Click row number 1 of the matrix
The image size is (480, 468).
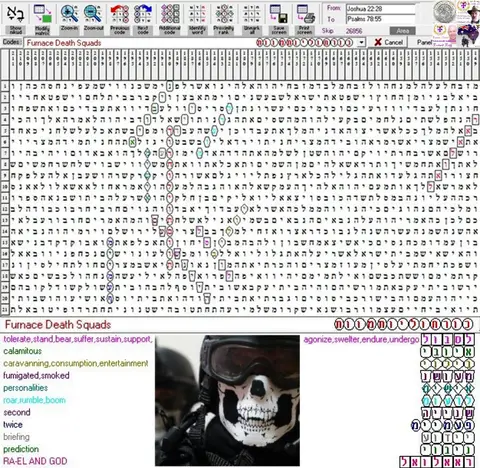tap(5, 86)
